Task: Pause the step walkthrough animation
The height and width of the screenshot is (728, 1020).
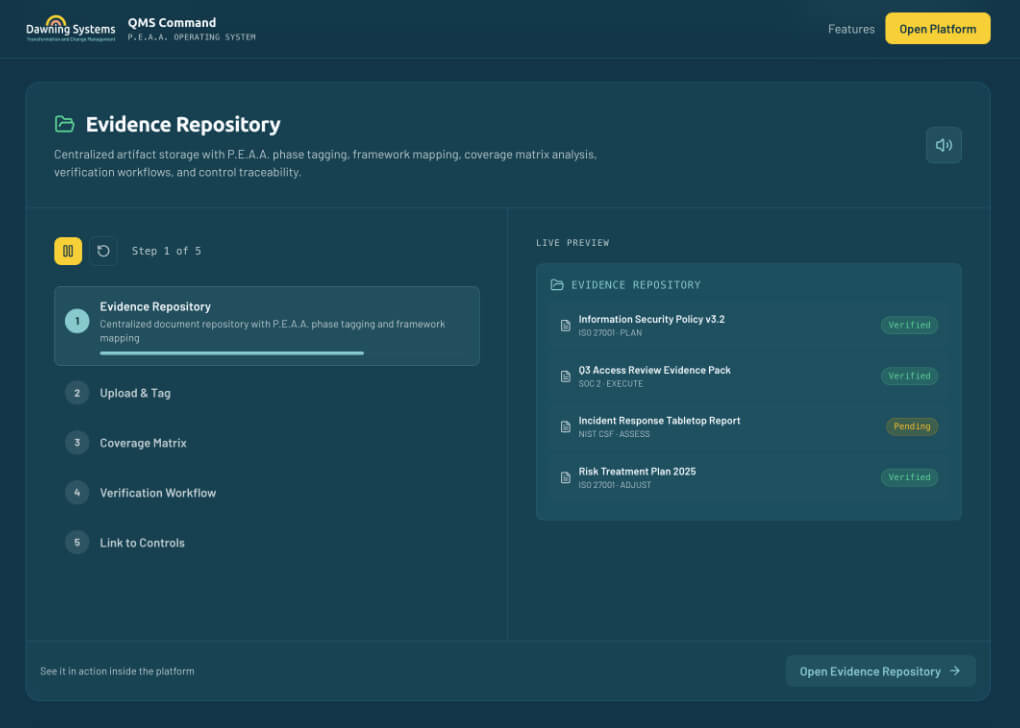Action: (x=68, y=251)
